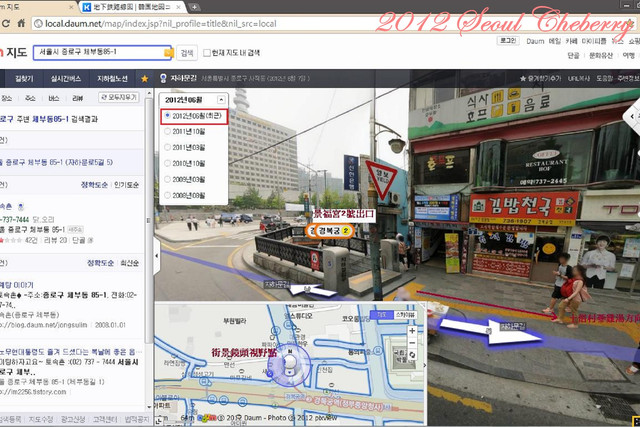Move forward along the white road arrow pointing right
Image resolution: width=640 pixels, height=427 pixels.
[x=492, y=329]
